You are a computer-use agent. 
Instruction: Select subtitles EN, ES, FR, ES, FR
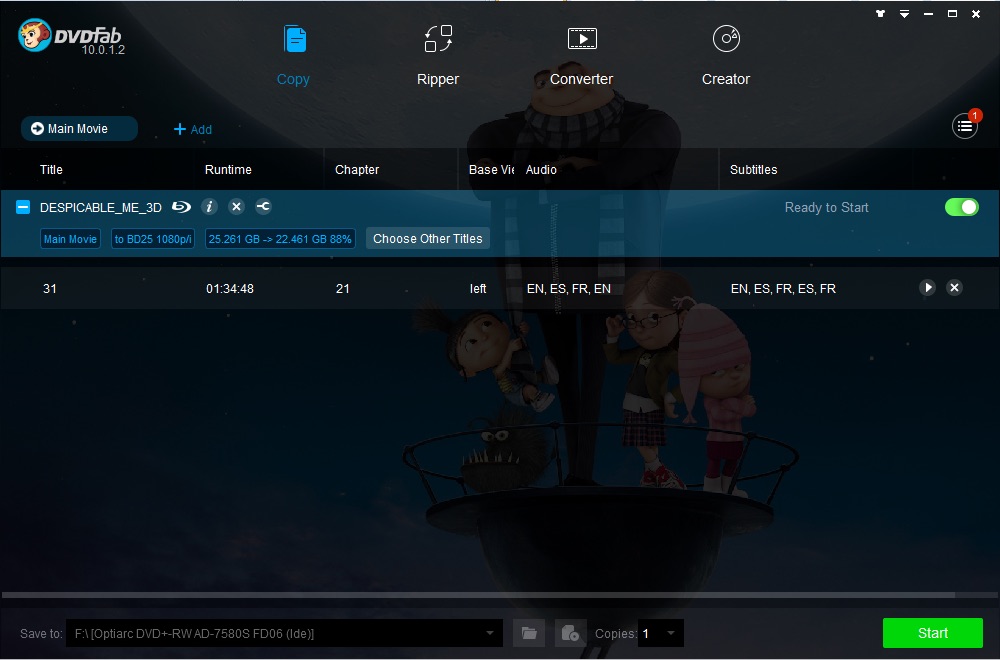[783, 289]
